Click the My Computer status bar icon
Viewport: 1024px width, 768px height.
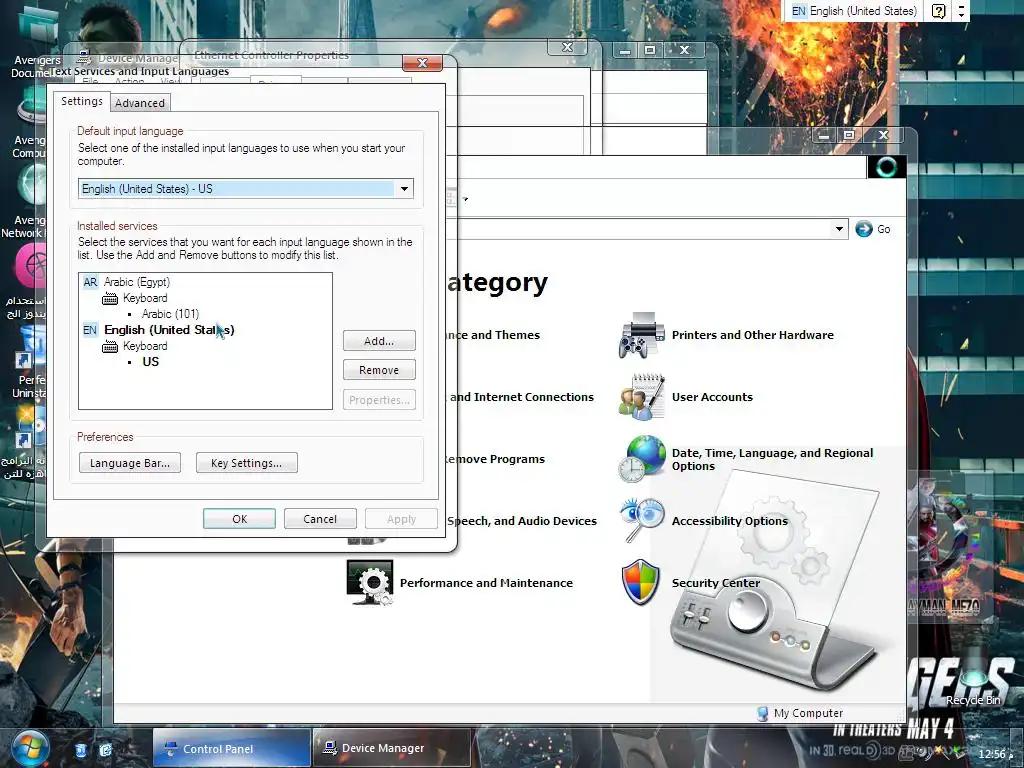pos(762,713)
